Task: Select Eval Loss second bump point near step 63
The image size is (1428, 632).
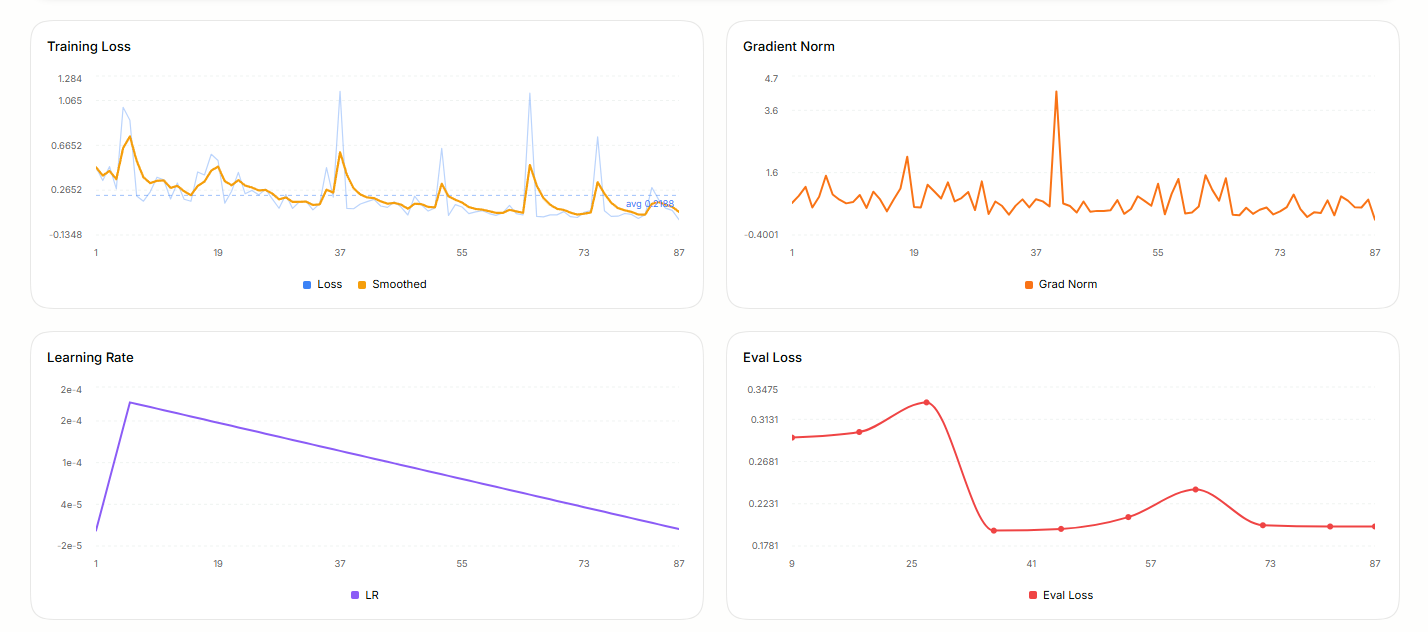Action: coord(1195,489)
